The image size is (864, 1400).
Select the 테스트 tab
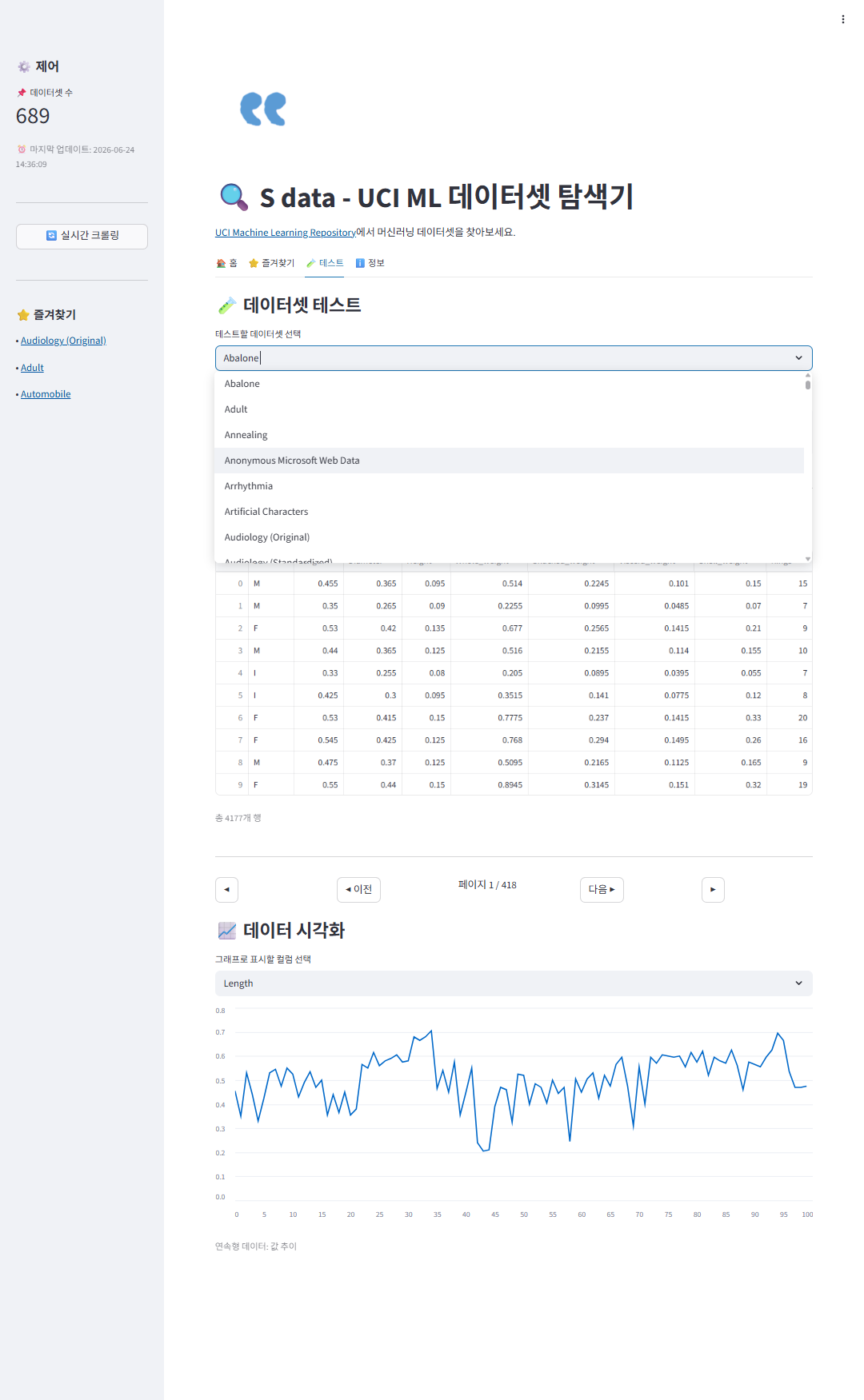coord(325,263)
